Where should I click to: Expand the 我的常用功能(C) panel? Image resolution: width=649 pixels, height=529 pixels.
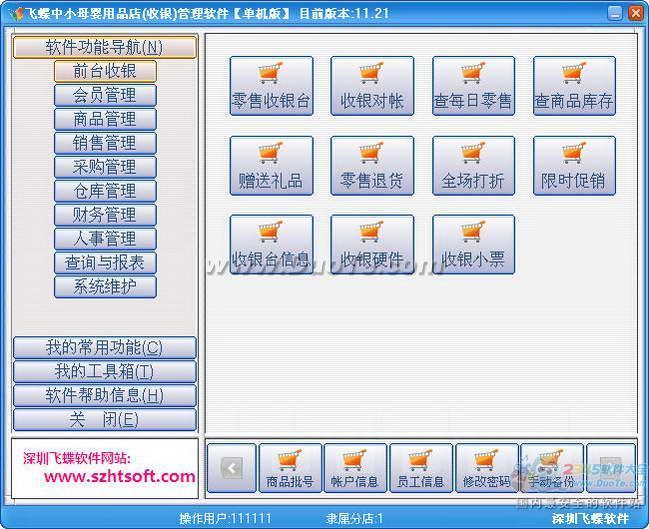click(104, 348)
